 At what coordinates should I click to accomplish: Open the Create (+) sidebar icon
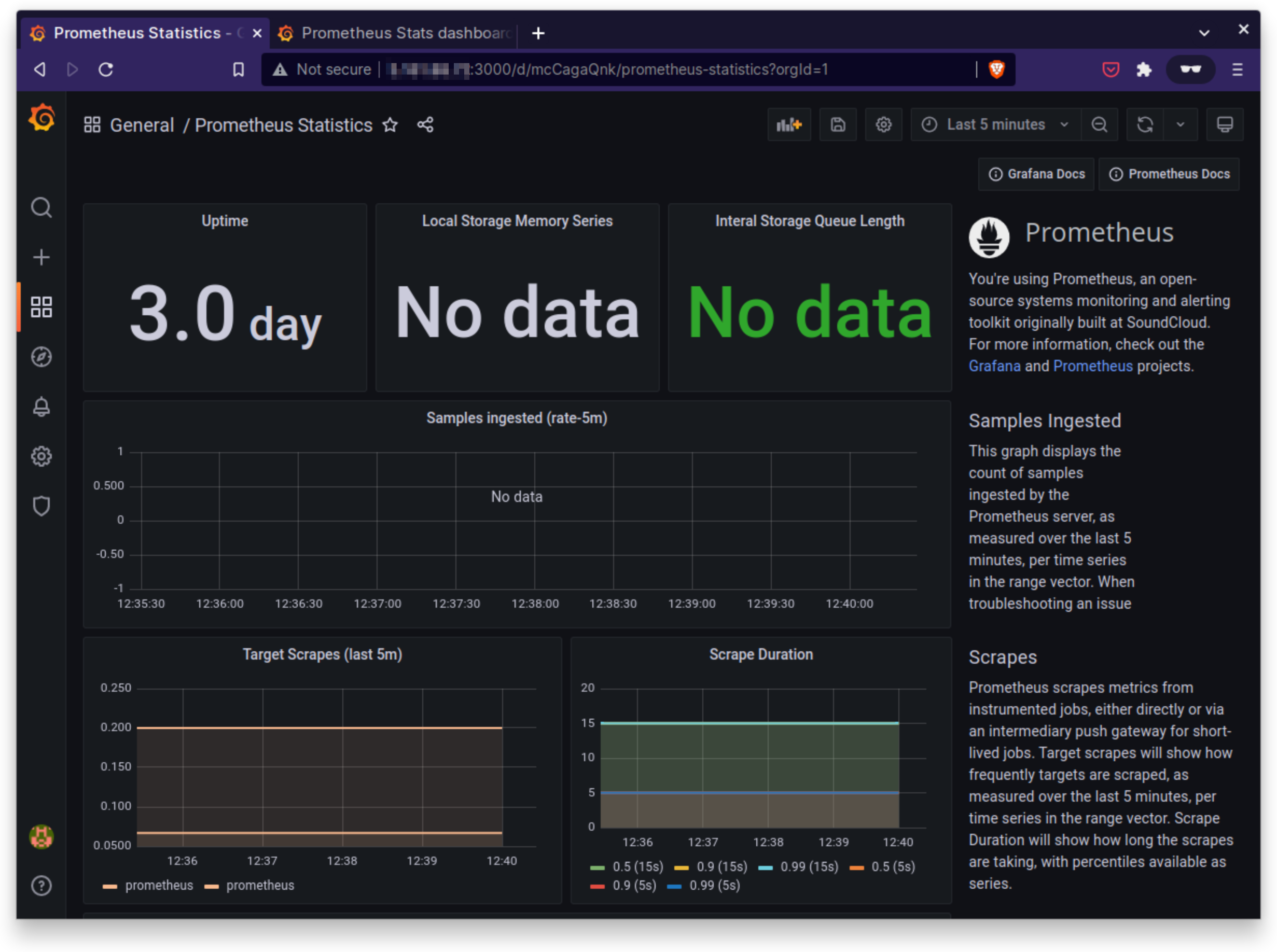(x=41, y=258)
